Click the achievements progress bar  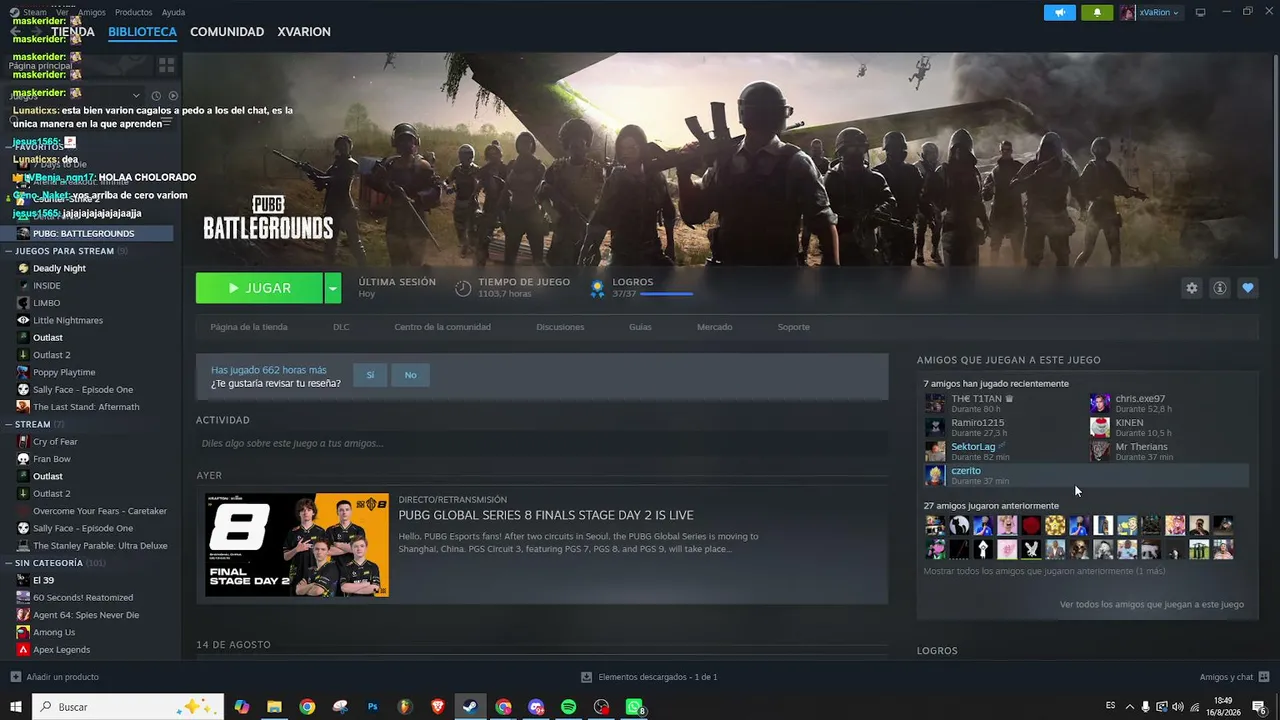click(666, 294)
